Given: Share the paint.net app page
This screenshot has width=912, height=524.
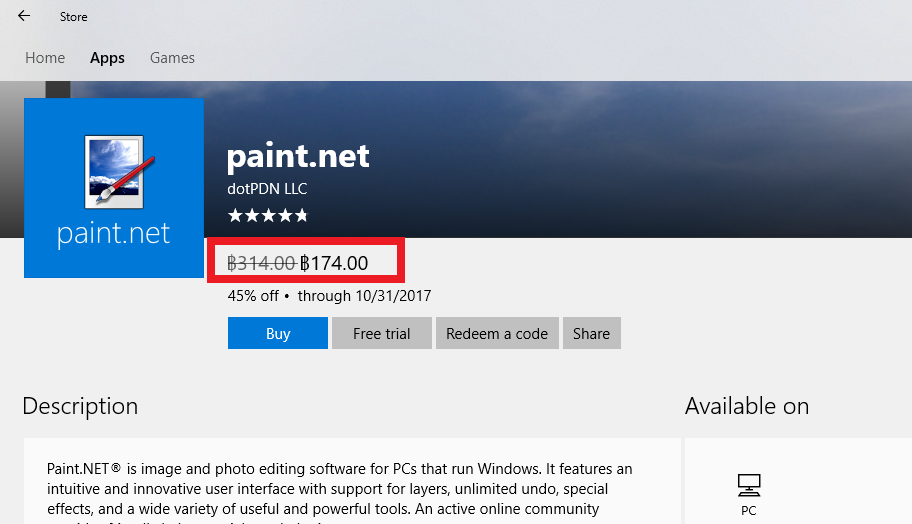Looking at the screenshot, I should tap(592, 333).
